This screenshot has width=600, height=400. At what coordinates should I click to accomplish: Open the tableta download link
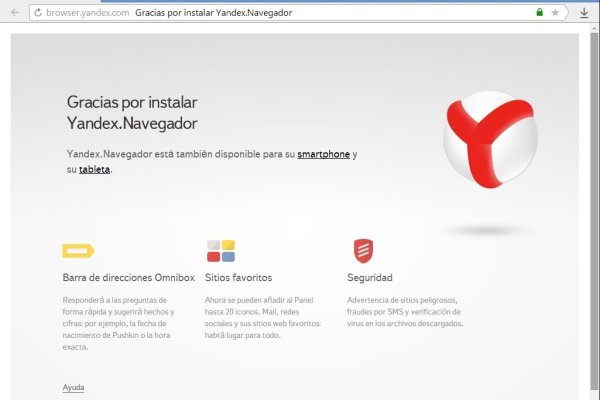click(94, 169)
